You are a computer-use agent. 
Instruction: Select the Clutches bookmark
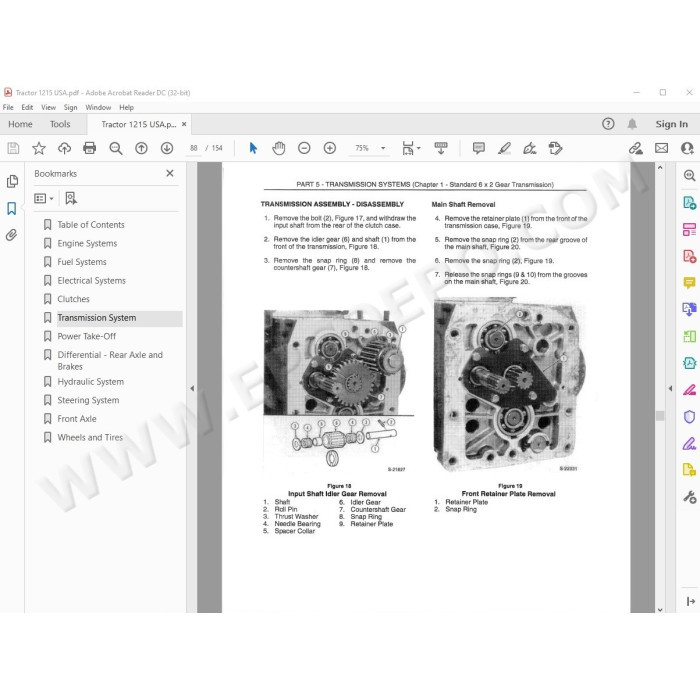tap(74, 299)
